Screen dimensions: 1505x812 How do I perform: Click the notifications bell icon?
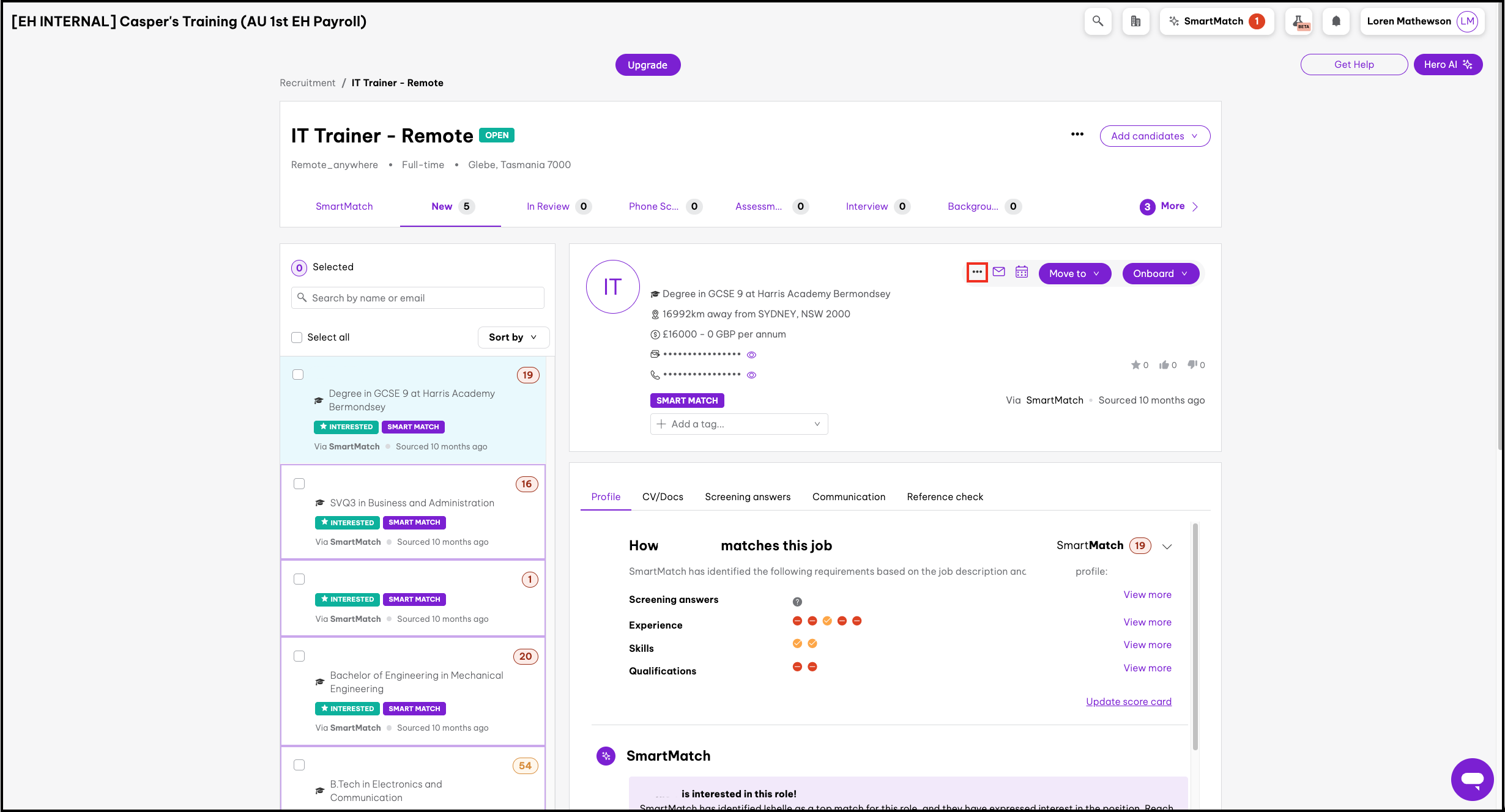coord(1336,21)
